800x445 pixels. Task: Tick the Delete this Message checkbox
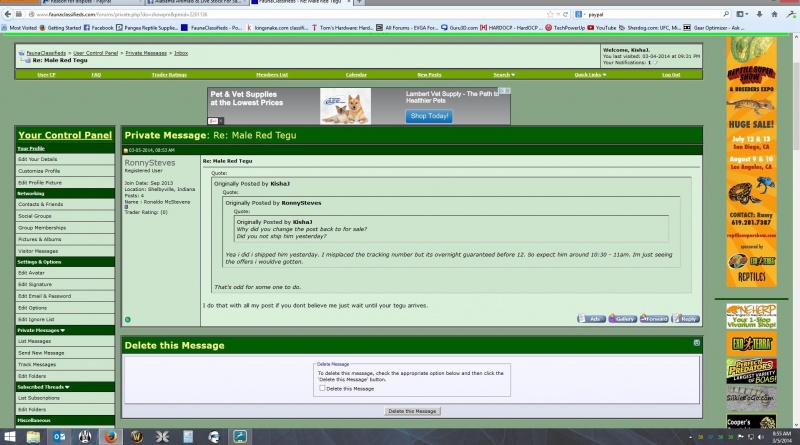[x=322, y=388]
